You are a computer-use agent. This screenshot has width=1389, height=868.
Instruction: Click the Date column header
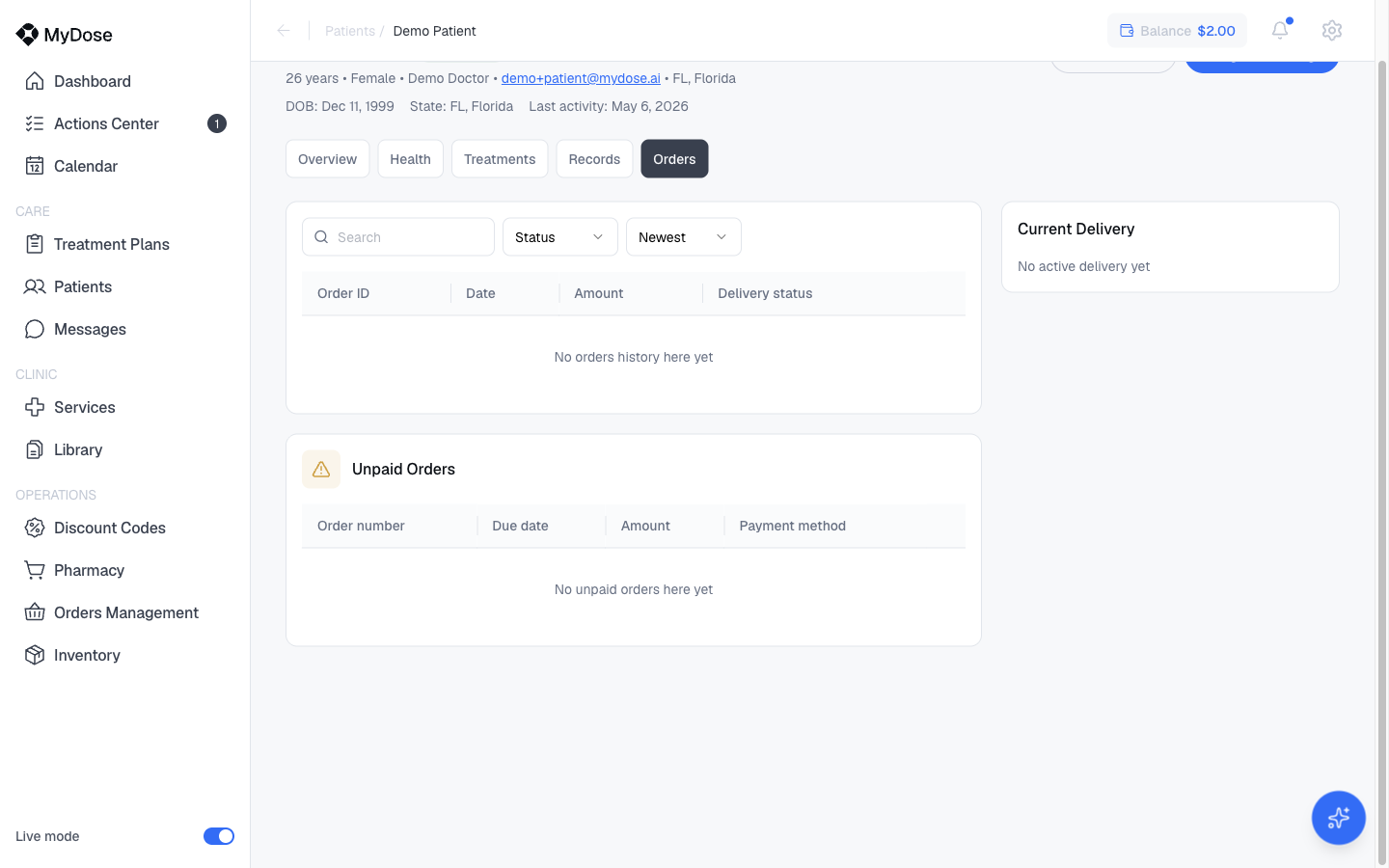[480, 293]
